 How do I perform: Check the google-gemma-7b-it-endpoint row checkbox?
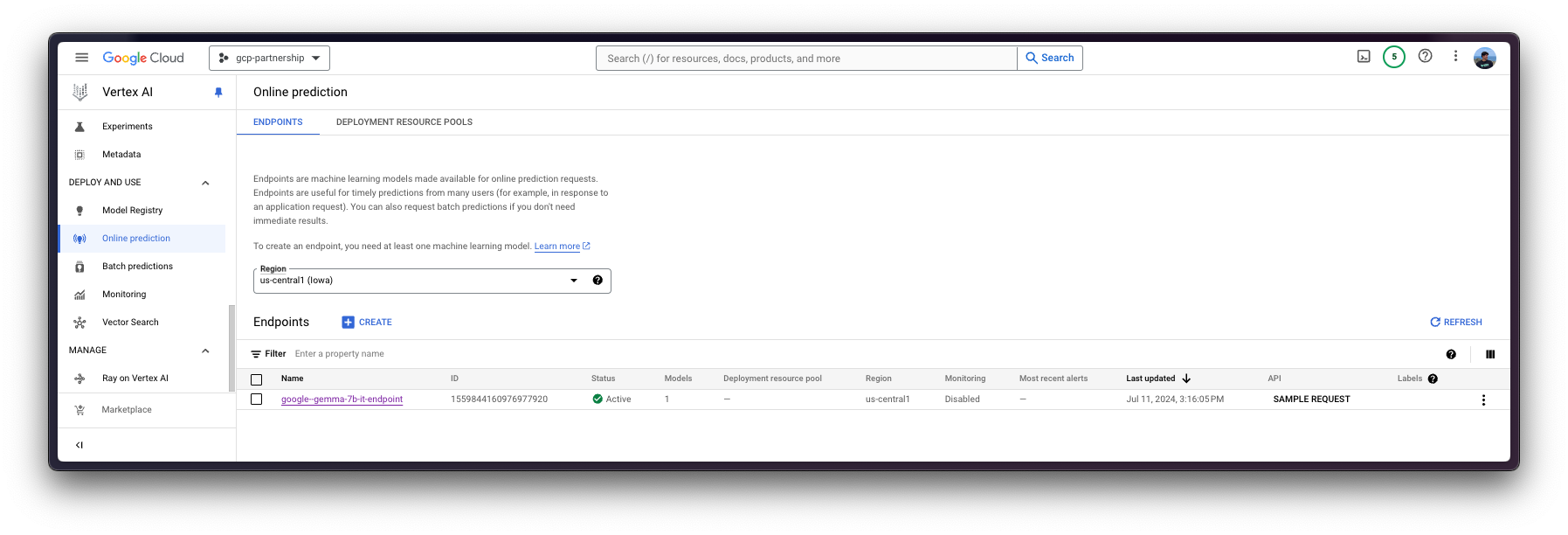pos(256,399)
